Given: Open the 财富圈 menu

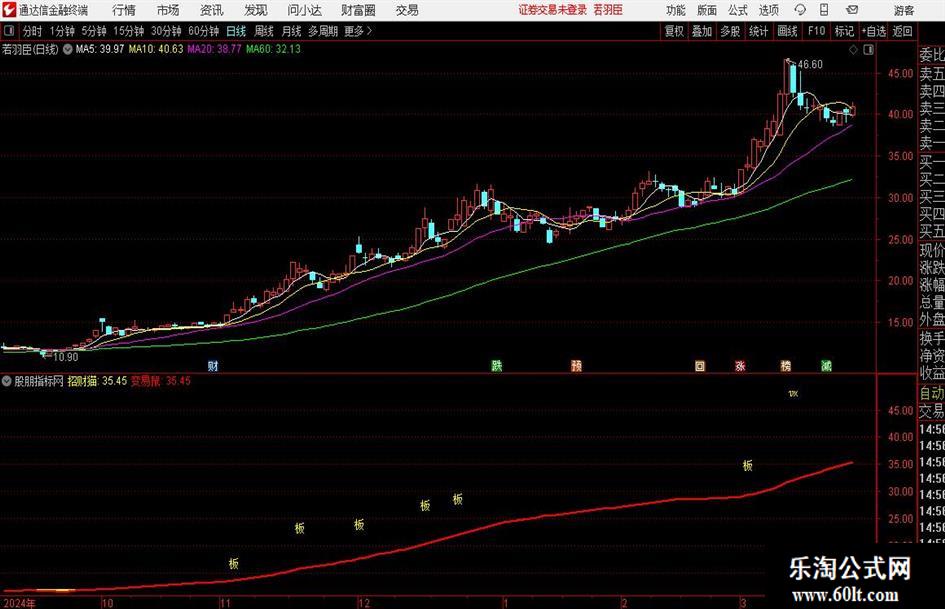Looking at the screenshot, I should [358, 10].
